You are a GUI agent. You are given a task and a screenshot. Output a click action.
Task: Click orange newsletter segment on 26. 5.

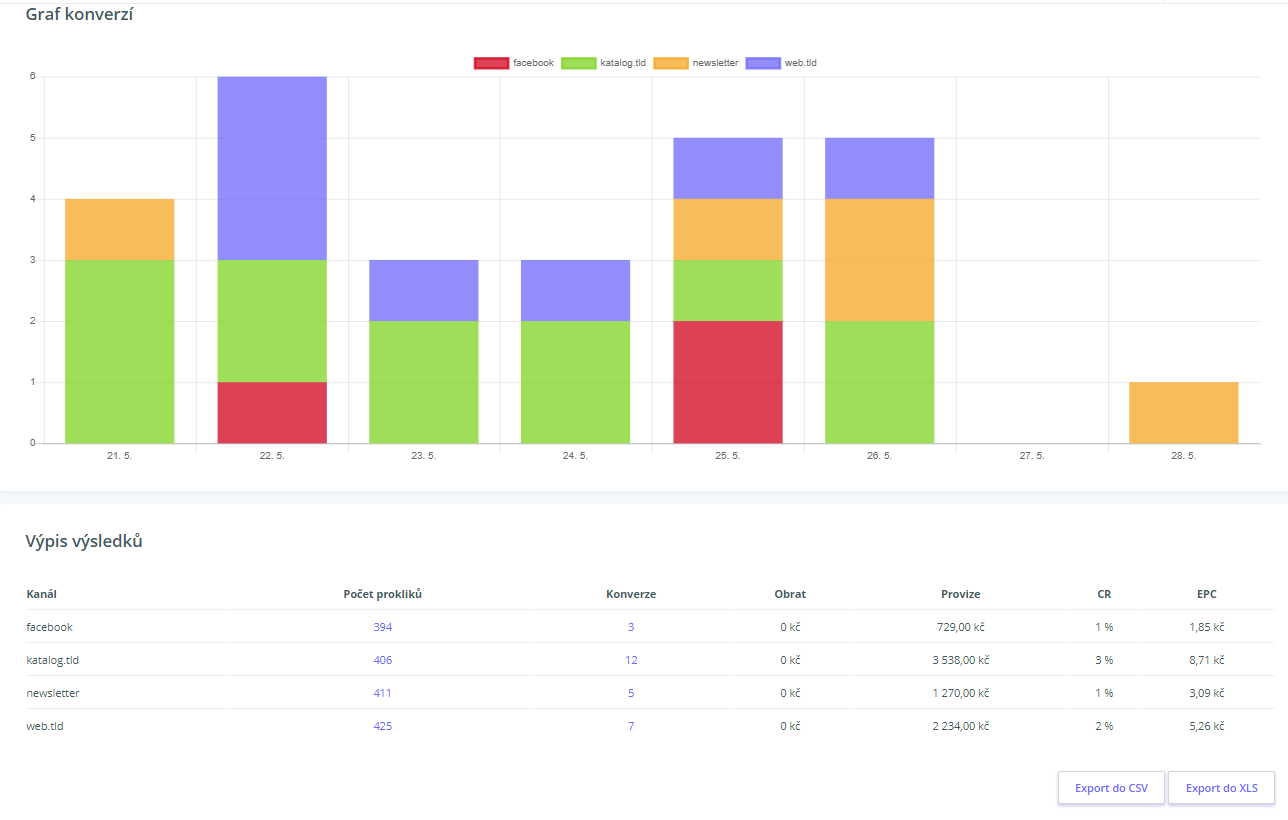click(x=880, y=260)
